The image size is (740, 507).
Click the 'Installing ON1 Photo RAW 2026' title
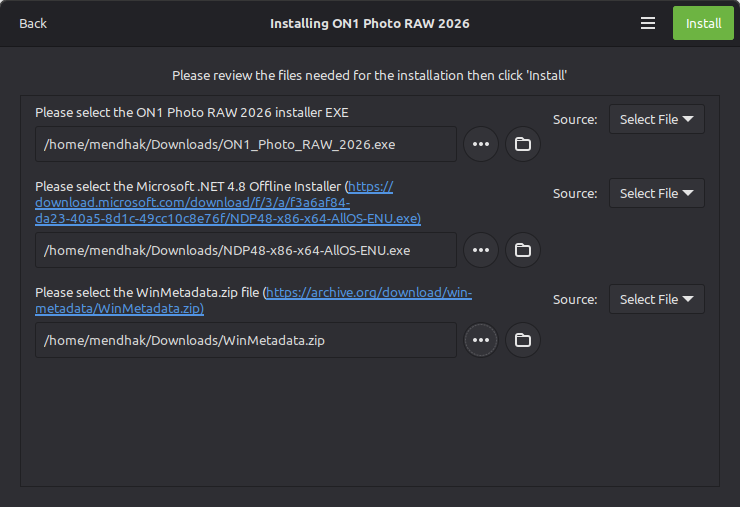pos(370,24)
